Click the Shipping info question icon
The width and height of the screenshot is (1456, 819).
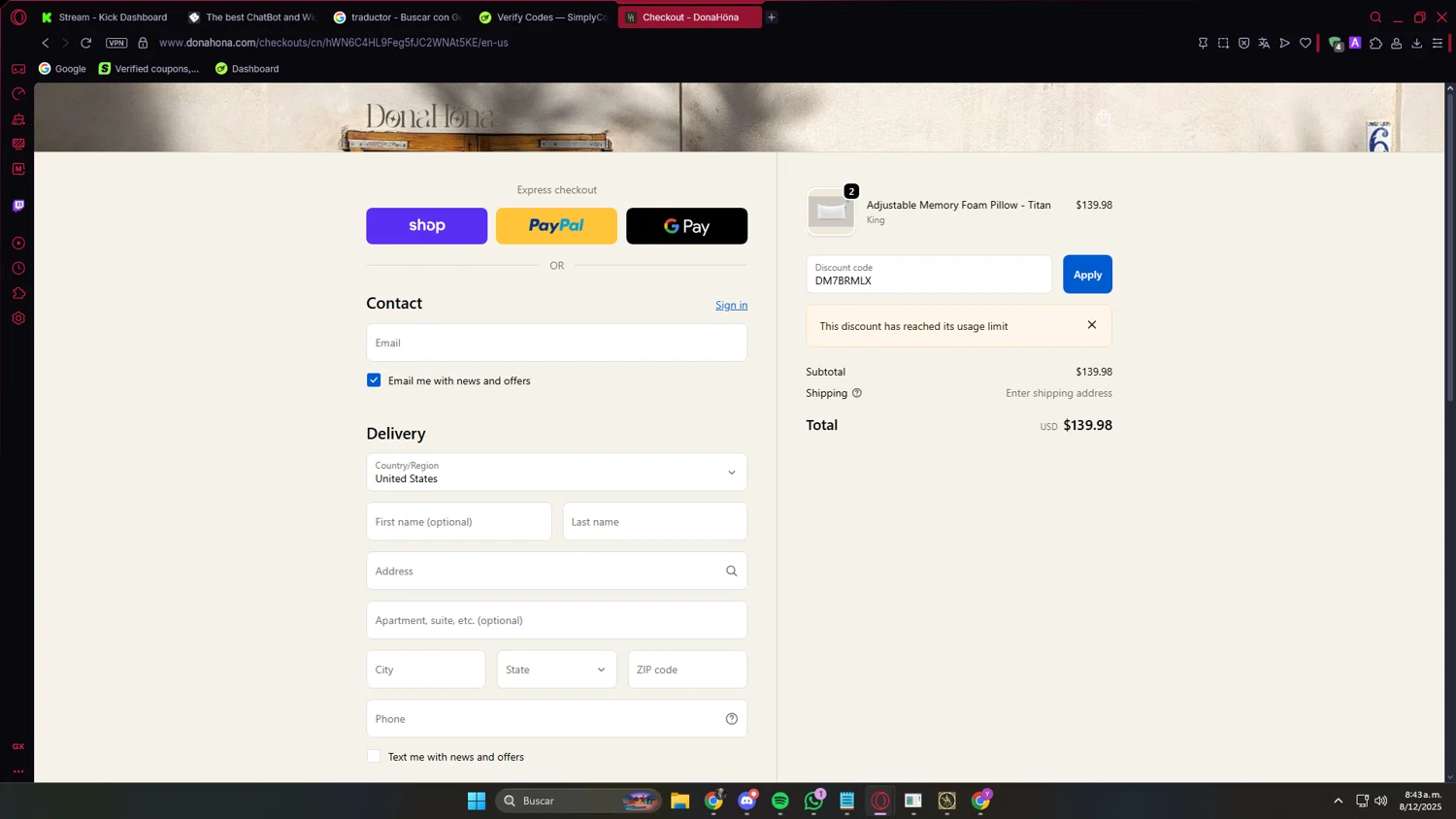[857, 393]
